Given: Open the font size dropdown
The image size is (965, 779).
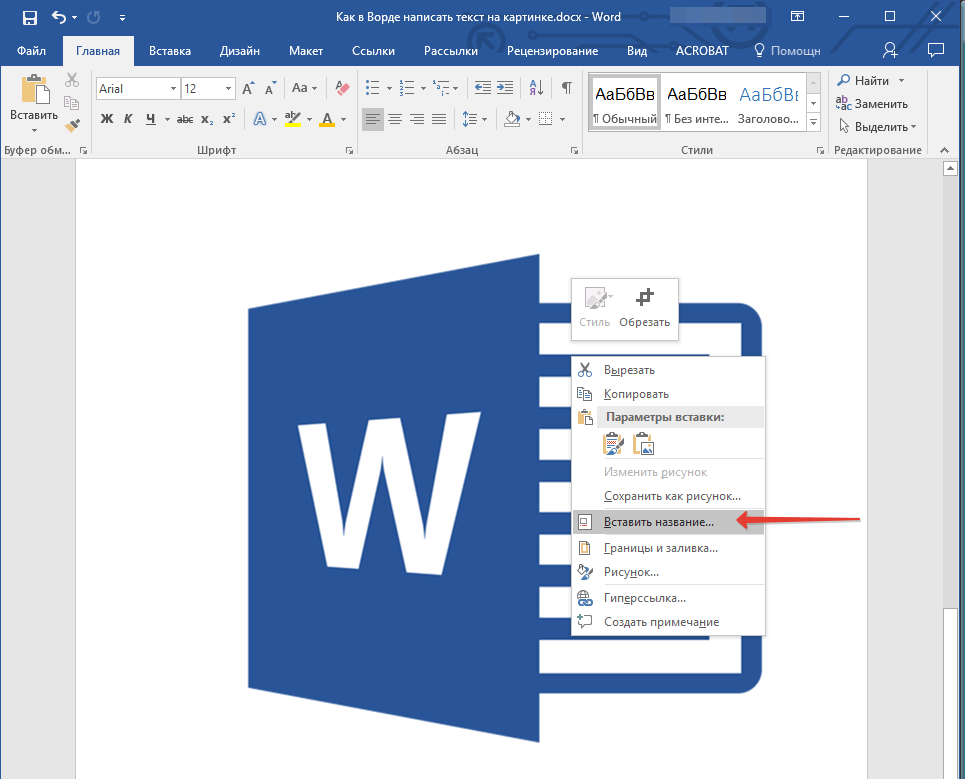Looking at the screenshot, I should tap(229, 89).
